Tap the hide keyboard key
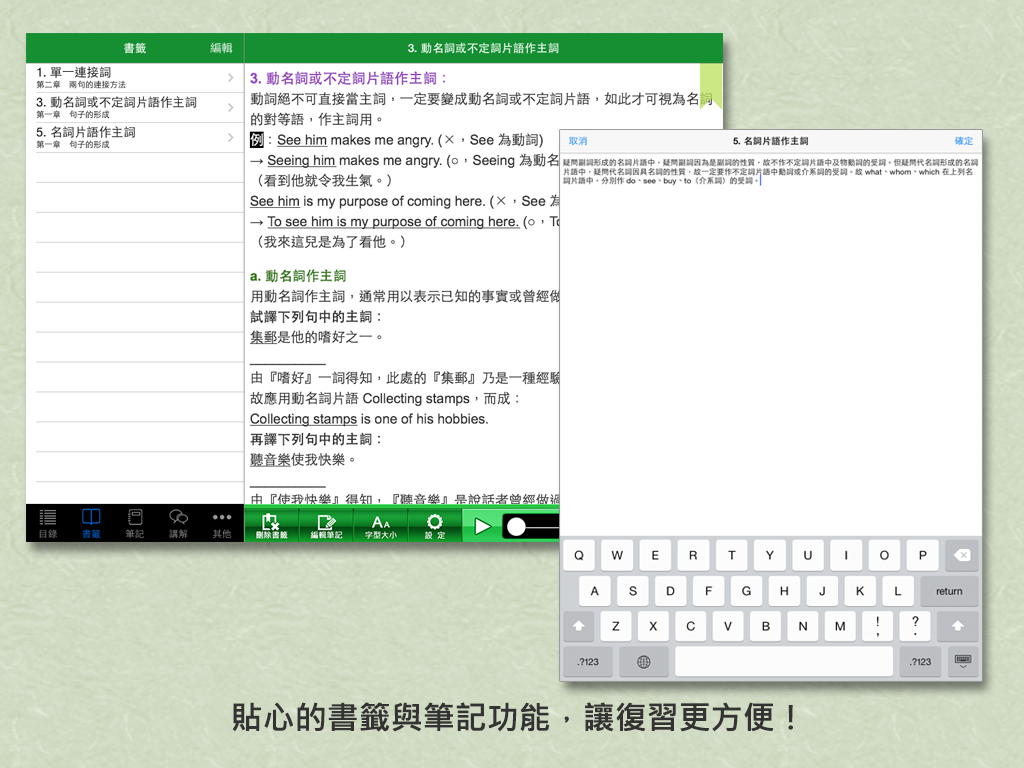The image size is (1024, 768). coord(963,662)
